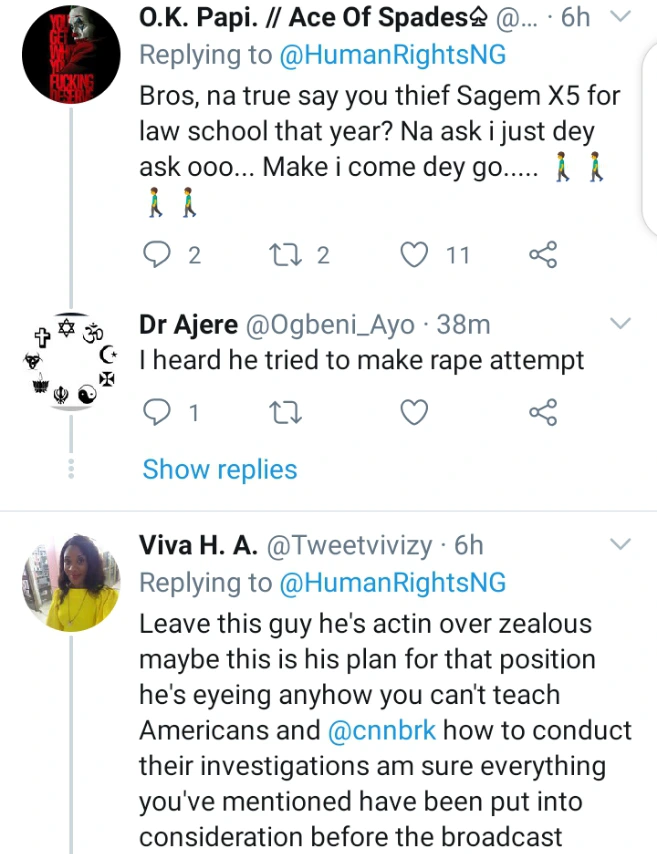This screenshot has width=657, height=854.
Task: Open options chevron on Dr Ajere's tweet
Action: point(620,324)
